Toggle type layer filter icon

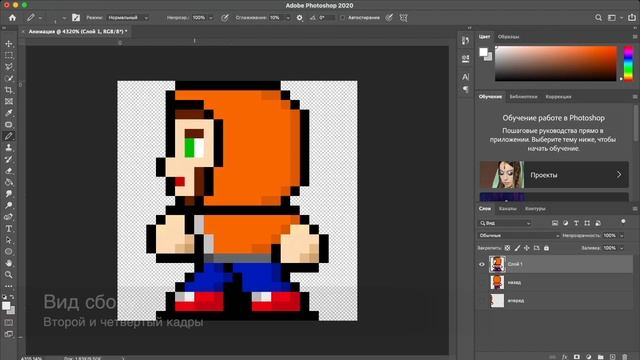pos(576,223)
